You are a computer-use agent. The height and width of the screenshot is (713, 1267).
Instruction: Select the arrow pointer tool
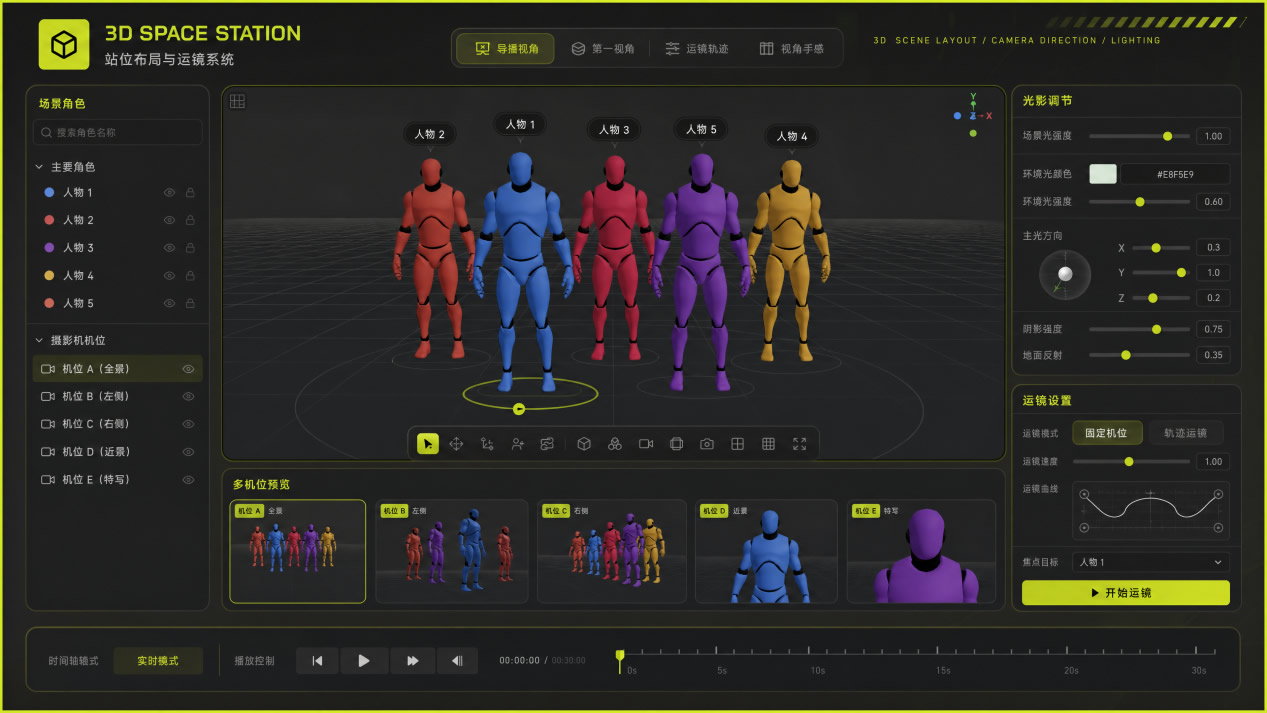coord(428,444)
